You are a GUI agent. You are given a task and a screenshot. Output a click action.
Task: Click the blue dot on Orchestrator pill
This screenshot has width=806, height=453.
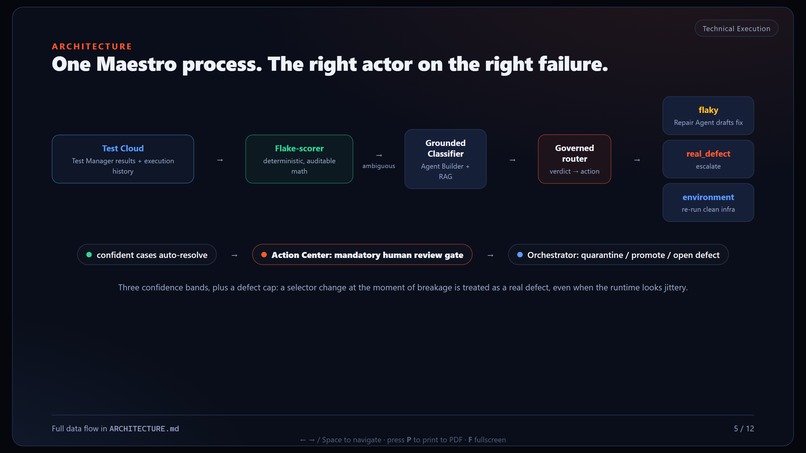click(520, 255)
